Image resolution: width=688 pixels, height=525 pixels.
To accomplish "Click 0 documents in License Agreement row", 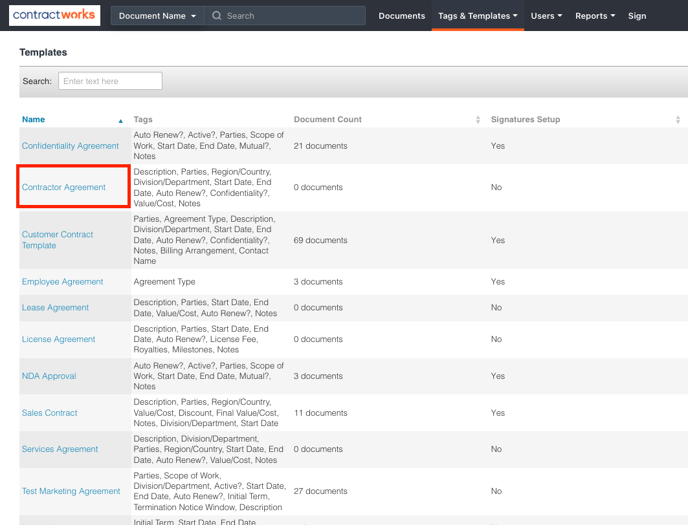I will (318, 339).
